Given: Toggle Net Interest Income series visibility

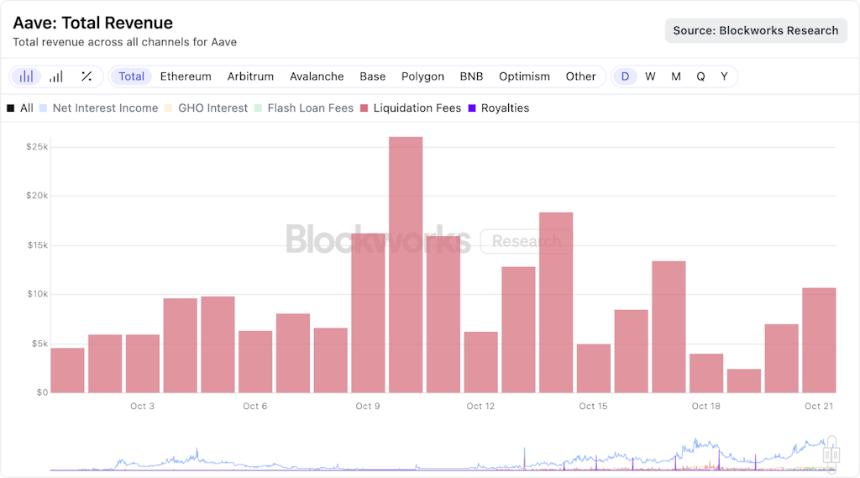Looking at the screenshot, I should [x=98, y=108].
